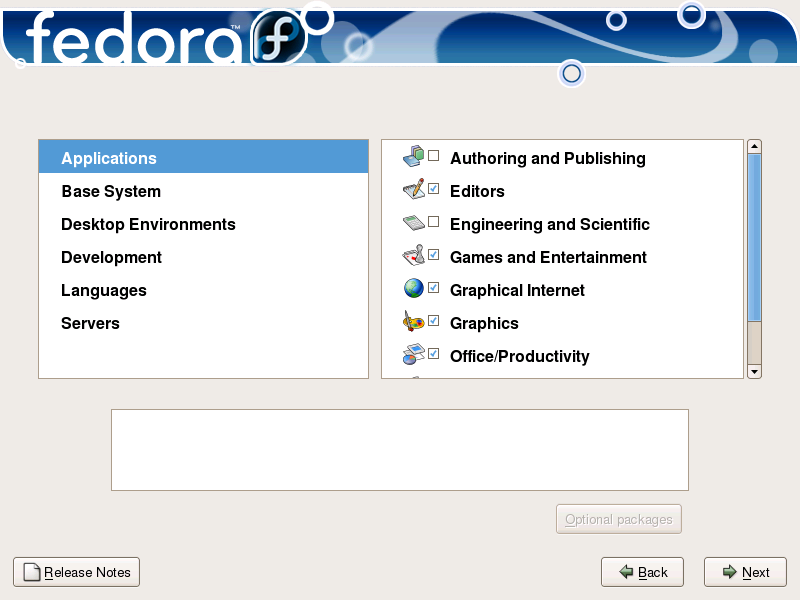Open the Release Notes
The width and height of the screenshot is (800, 600).
coord(77,572)
